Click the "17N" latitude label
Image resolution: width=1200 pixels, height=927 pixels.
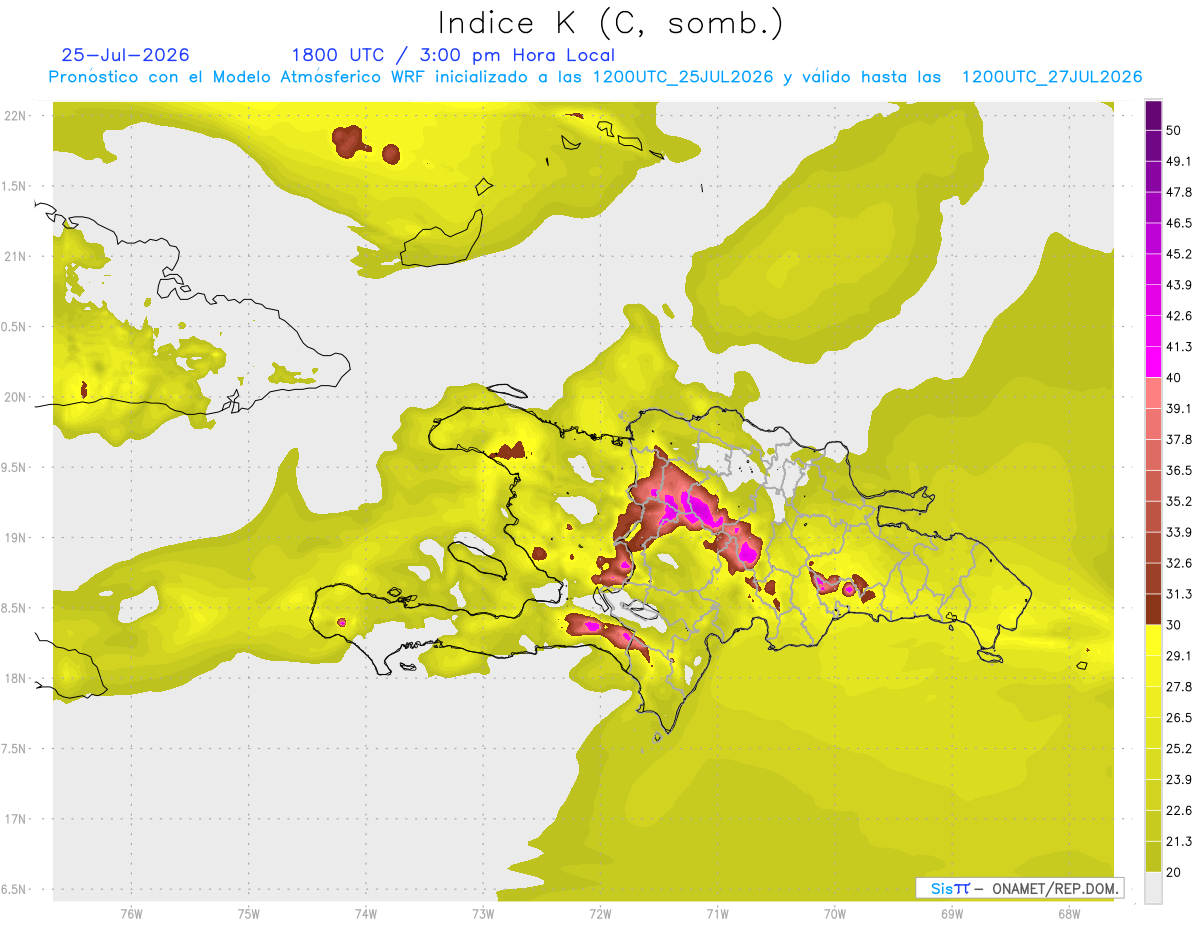[15, 819]
